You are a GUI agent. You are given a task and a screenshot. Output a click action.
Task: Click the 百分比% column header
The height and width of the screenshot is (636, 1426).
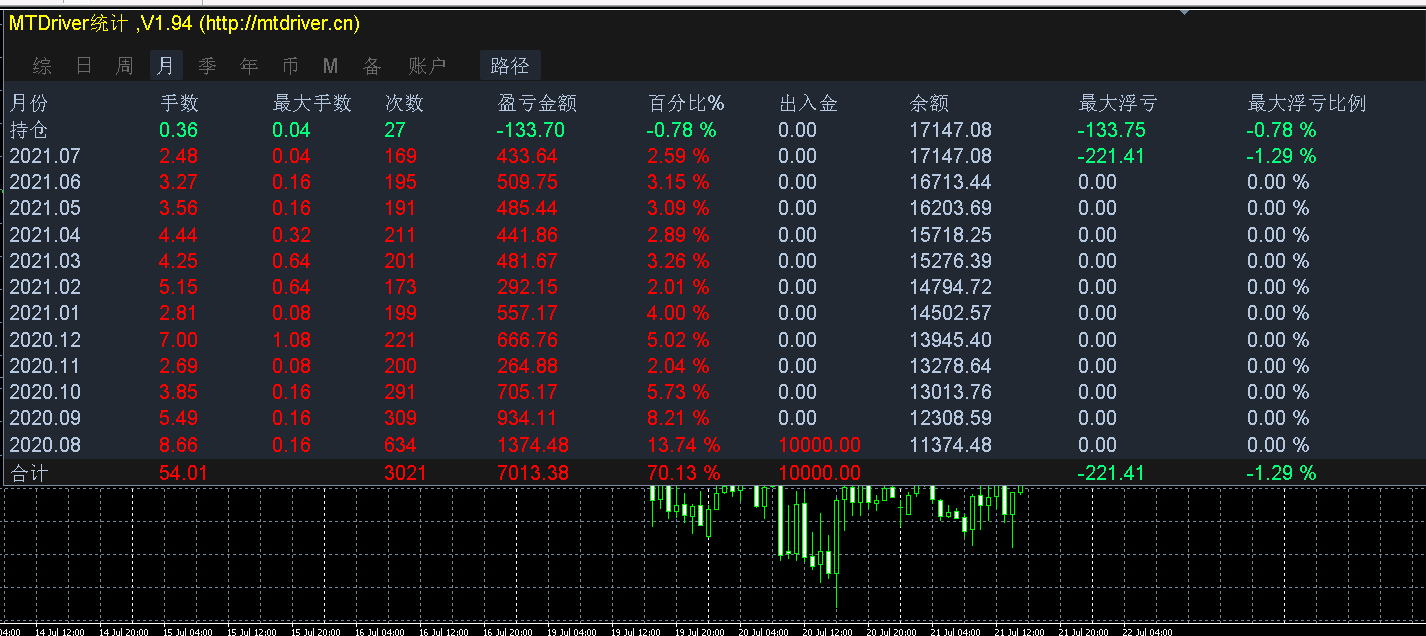686,103
